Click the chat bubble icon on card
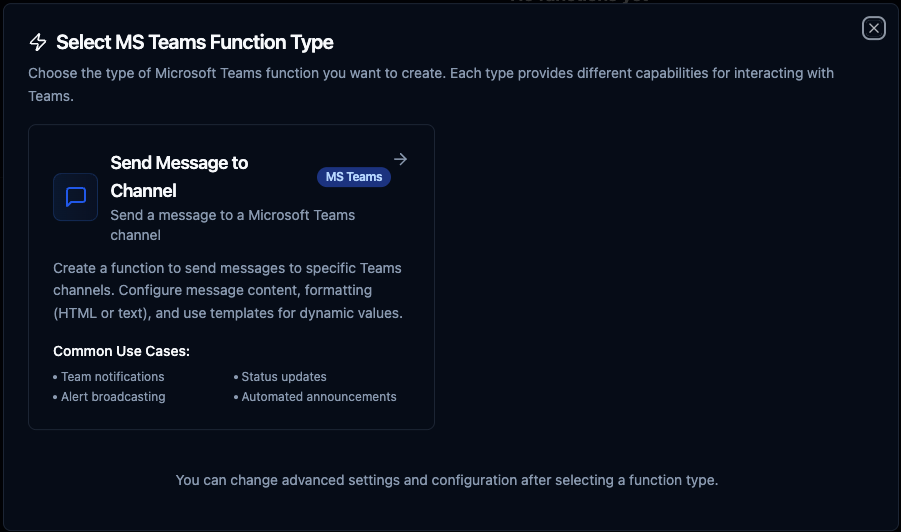Viewport: 901px width, 532px height. [x=75, y=197]
